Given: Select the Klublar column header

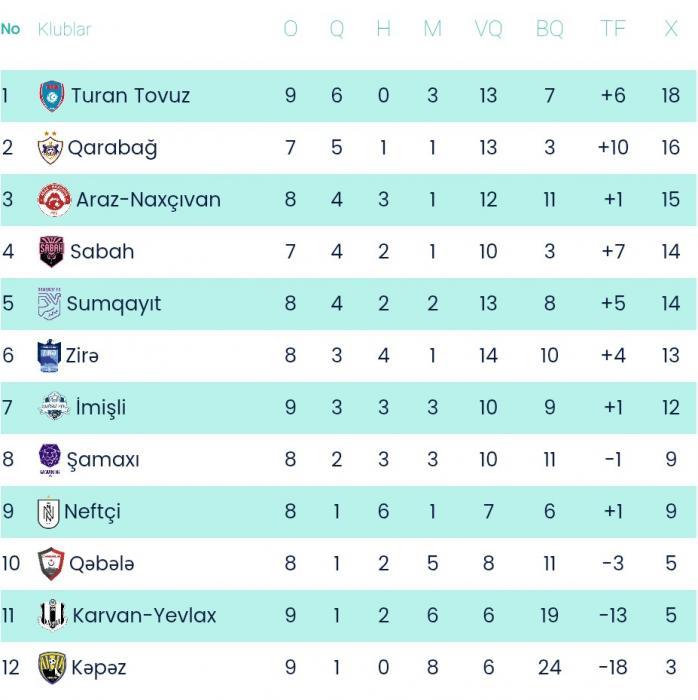Looking at the screenshot, I should click(x=64, y=29).
